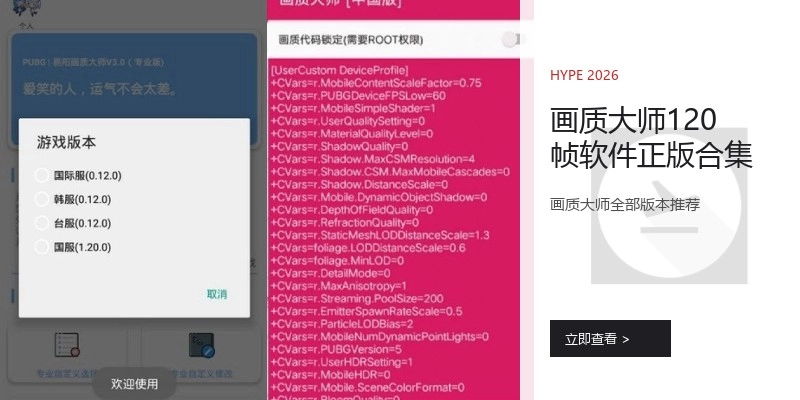Click the placeholder download thumbnail image

tap(669, 205)
